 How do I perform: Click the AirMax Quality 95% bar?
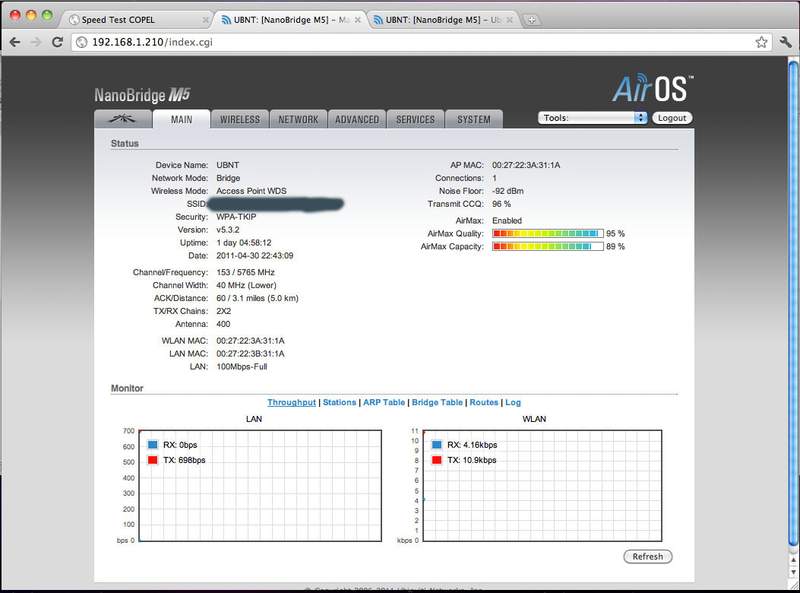click(x=548, y=233)
